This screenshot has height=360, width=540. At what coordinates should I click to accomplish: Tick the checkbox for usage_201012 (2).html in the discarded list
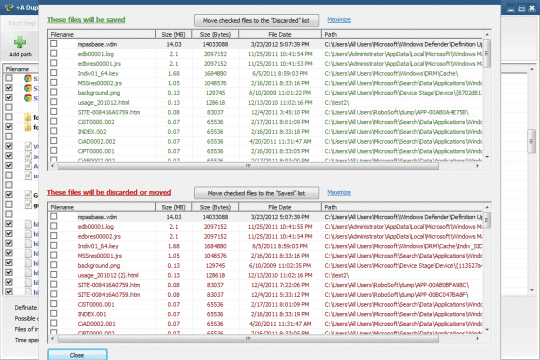[x=53, y=275]
